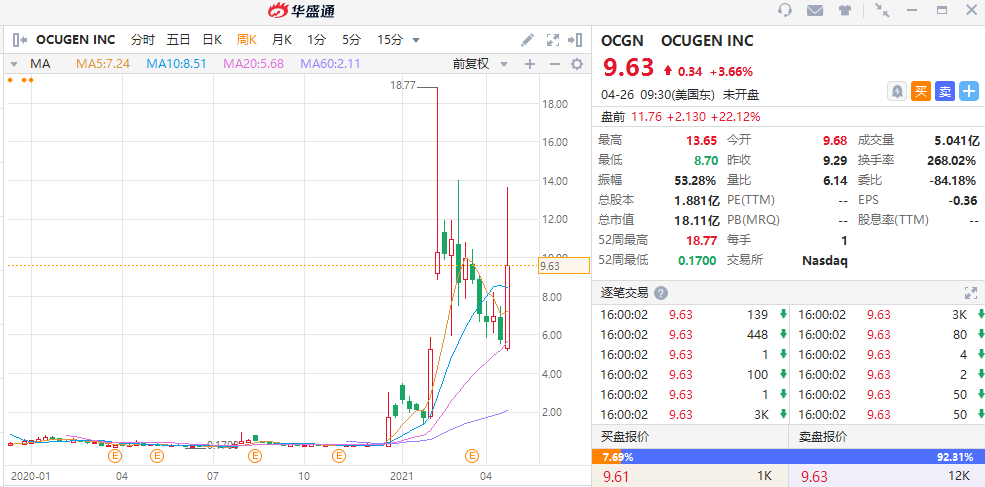This screenshot has width=985, height=487.
Task: Click the market cap 18.11亿 value
Action: tap(695, 220)
